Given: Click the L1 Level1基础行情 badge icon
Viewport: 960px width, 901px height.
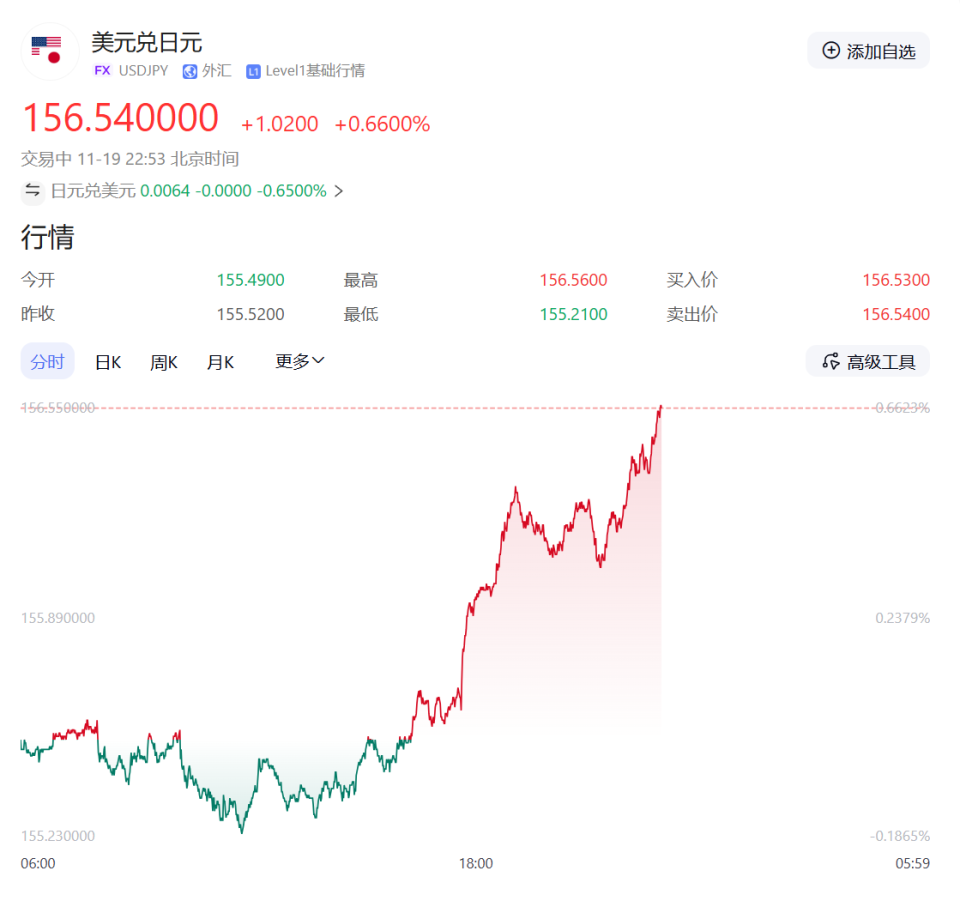Looking at the screenshot, I should [x=253, y=71].
